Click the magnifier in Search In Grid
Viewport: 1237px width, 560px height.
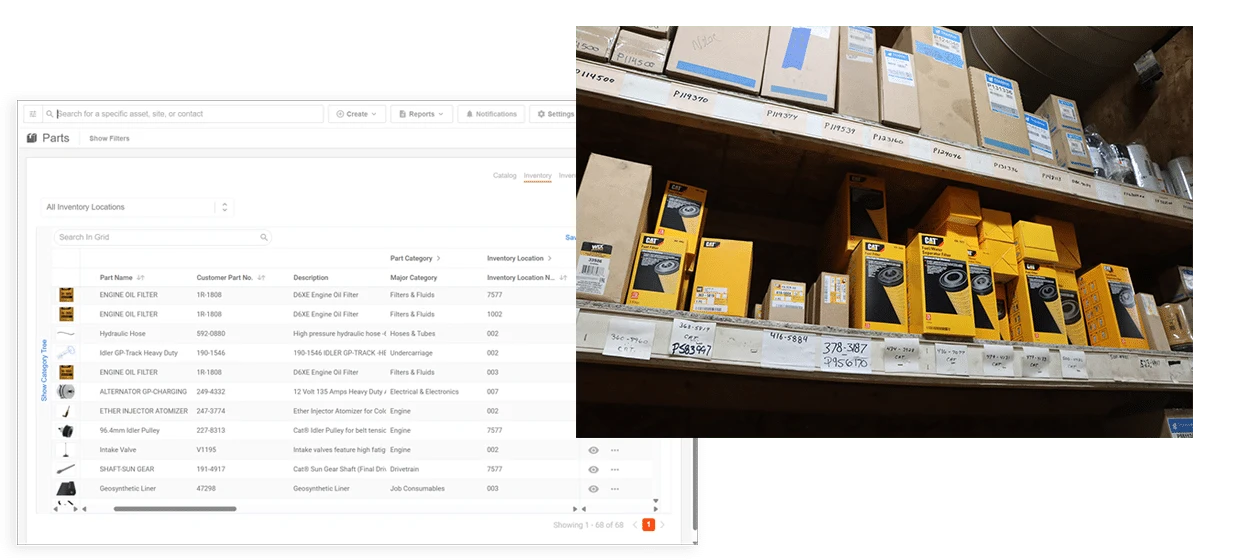tap(264, 237)
